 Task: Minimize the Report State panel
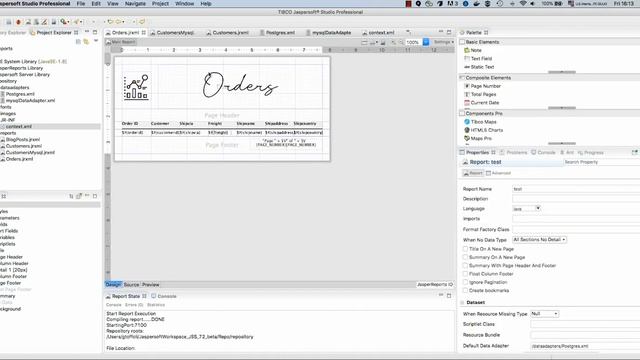click(440, 295)
